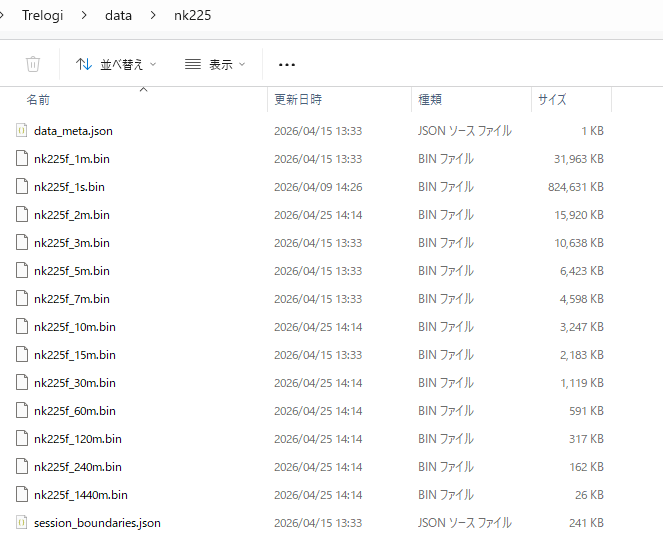Screen dimensions: 663x556
Task: Click the 2026/04/09 14:26 date cell
Action: click(x=318, y=187)
